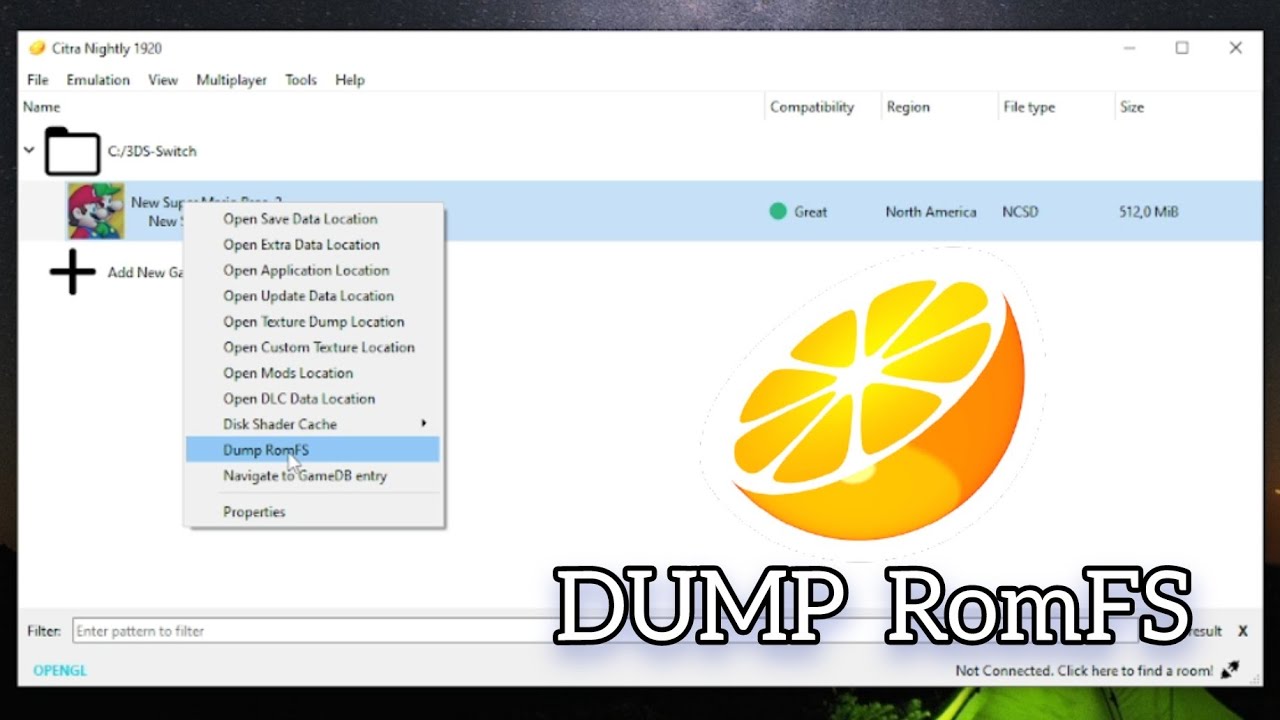The image size is (1280, 720).
Task: Click the North America region cell
Action: tap(931, 212)
